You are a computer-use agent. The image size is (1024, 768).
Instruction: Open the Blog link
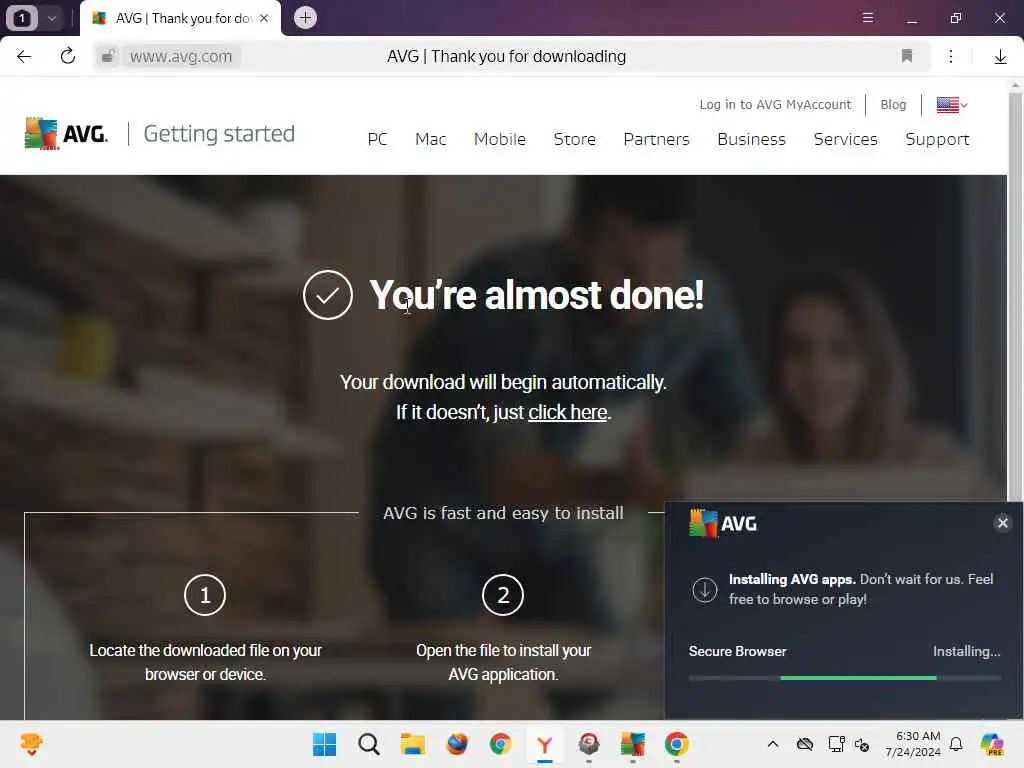(893, 104)
